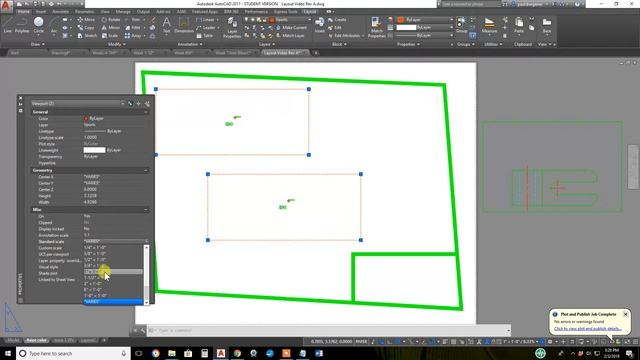The height and width of the screenshot is (360, 640).
Task: Choose *VARIES* option in scale list
Action: tap(113, 302)
